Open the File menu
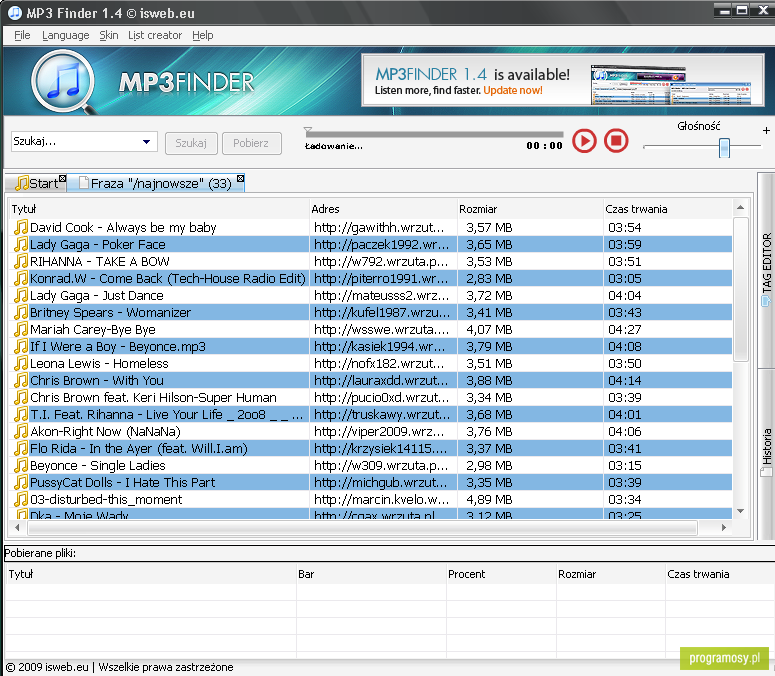The image size is (775, 676). point(22,36)
